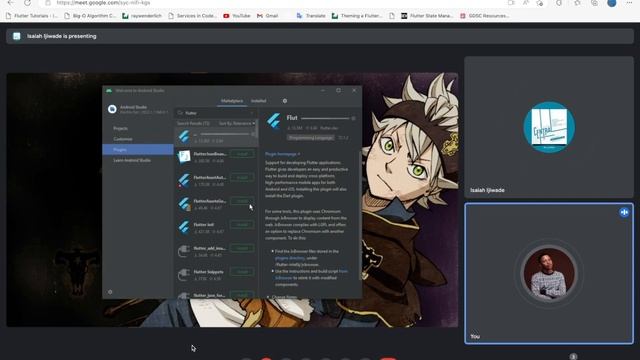Open the Plugin homepage link
The width and height of the screenshot is (640, 360).
coord(282,154)
